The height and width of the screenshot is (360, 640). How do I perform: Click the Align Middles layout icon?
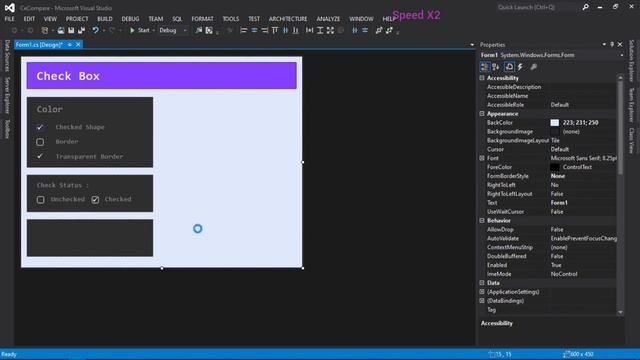[285, 30]
